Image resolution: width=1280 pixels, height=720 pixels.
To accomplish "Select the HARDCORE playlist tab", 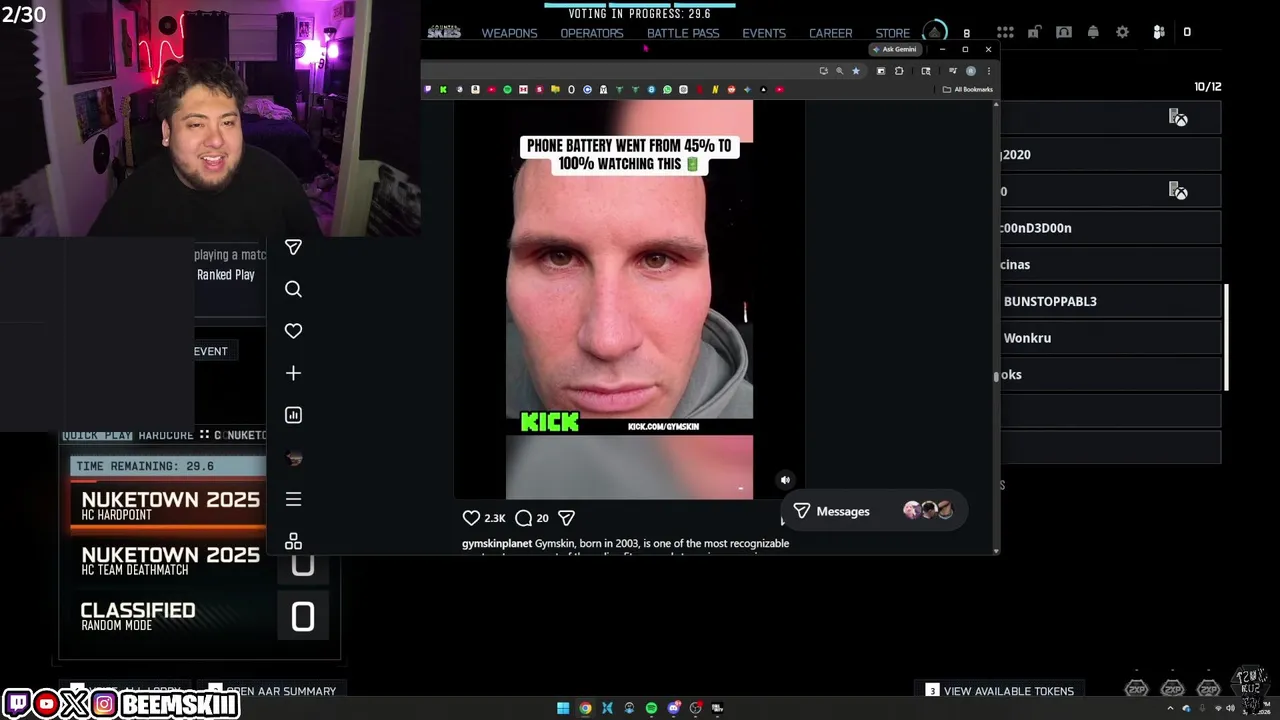I will pyautogui.click(x=166, y=435).
